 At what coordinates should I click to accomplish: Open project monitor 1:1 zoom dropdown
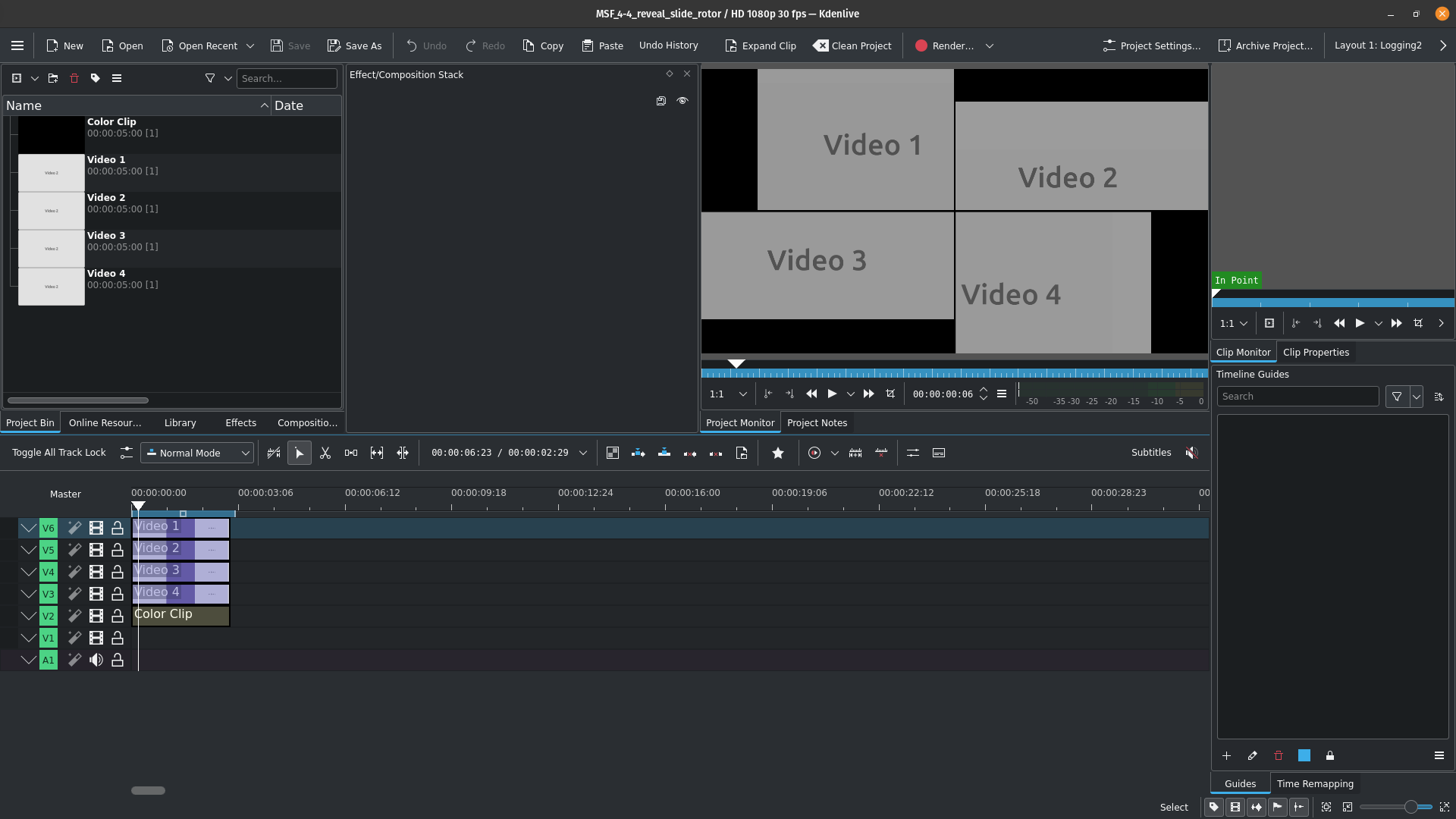click(x=728, y=394)
